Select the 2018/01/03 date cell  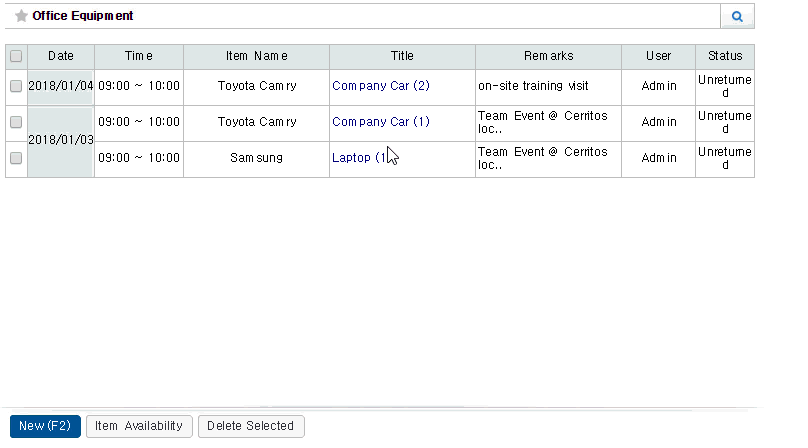[61, 140]
